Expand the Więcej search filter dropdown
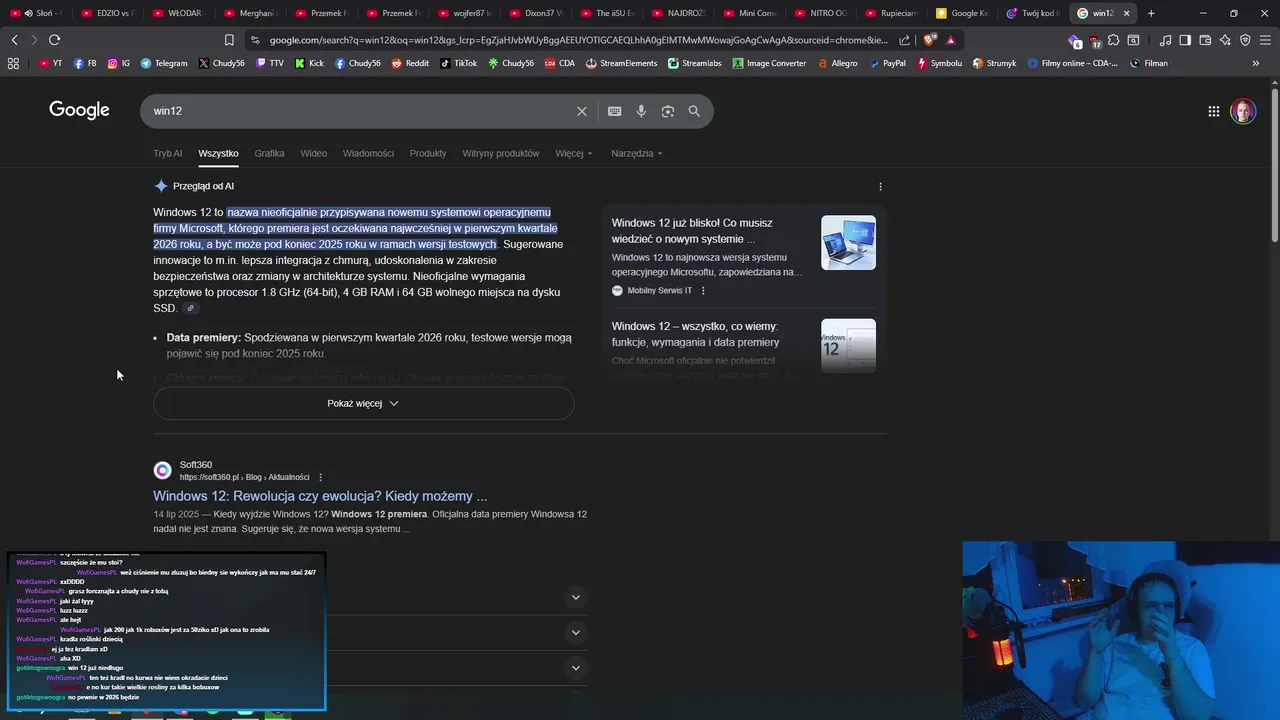Screen dimensions: 1280x720 [x=573, y=153]
